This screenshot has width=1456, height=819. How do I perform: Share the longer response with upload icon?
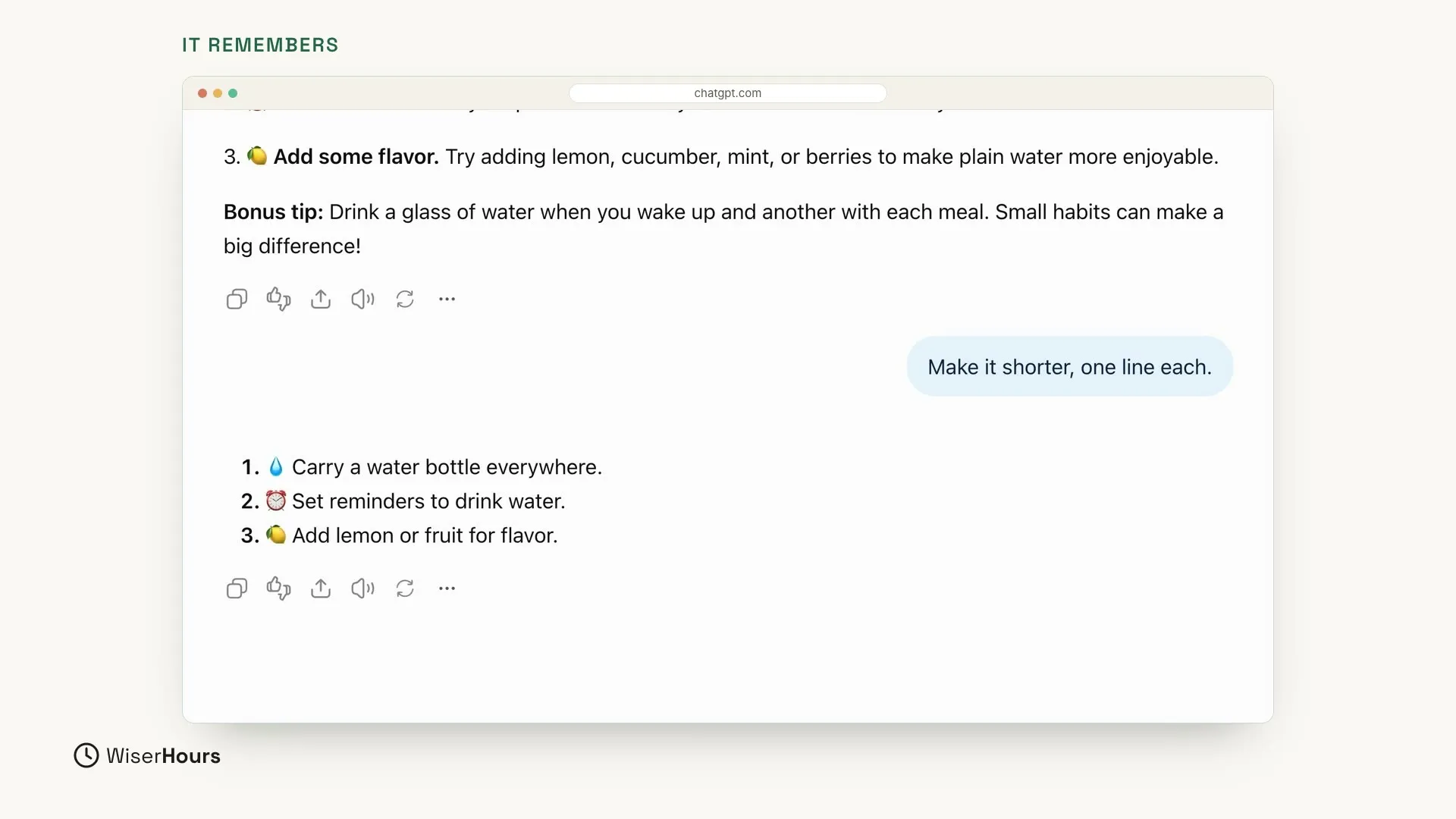point(321,300)
